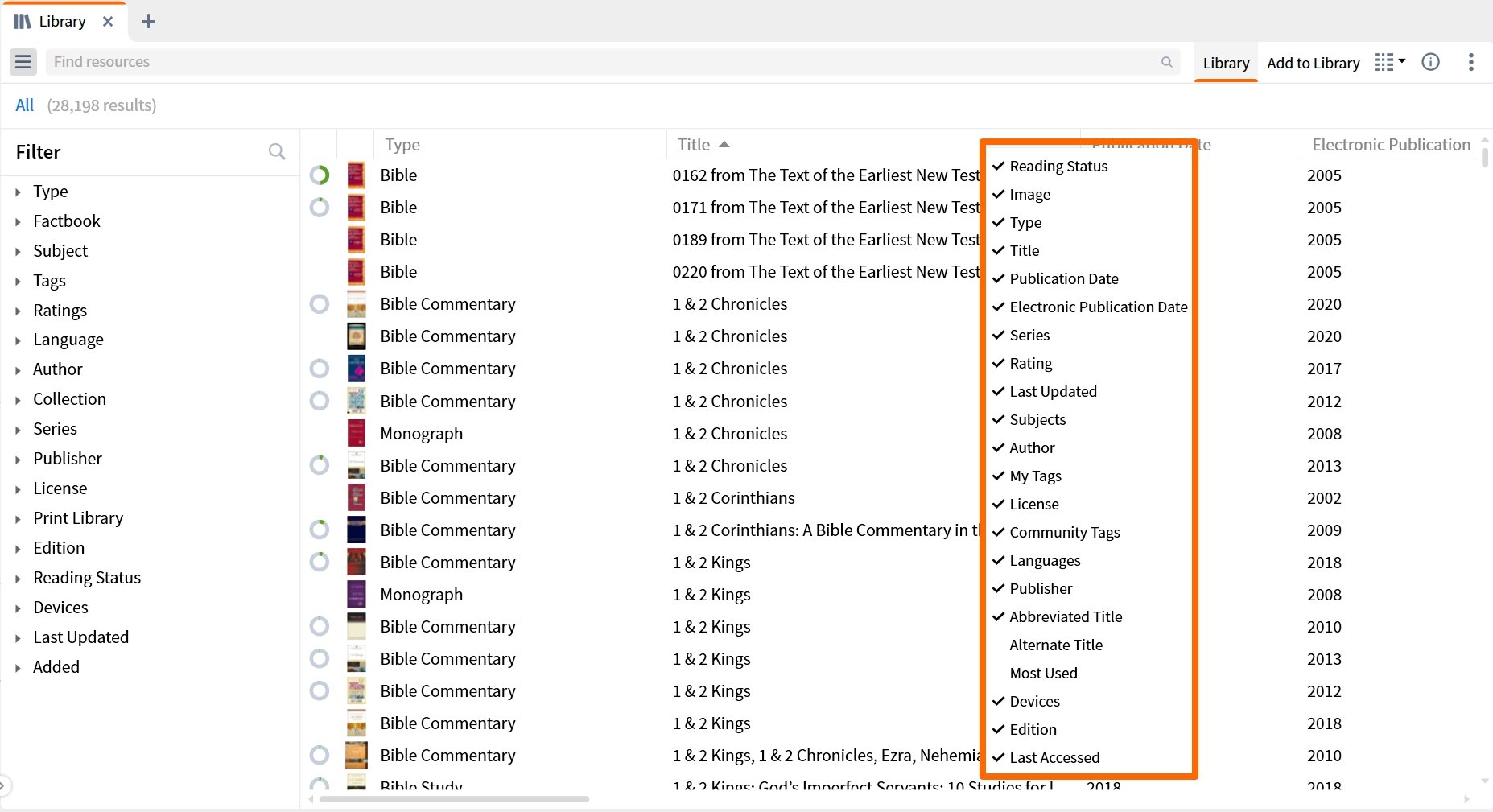Toggle Series column option
1493x812 pixels.
pos(1021,335)
